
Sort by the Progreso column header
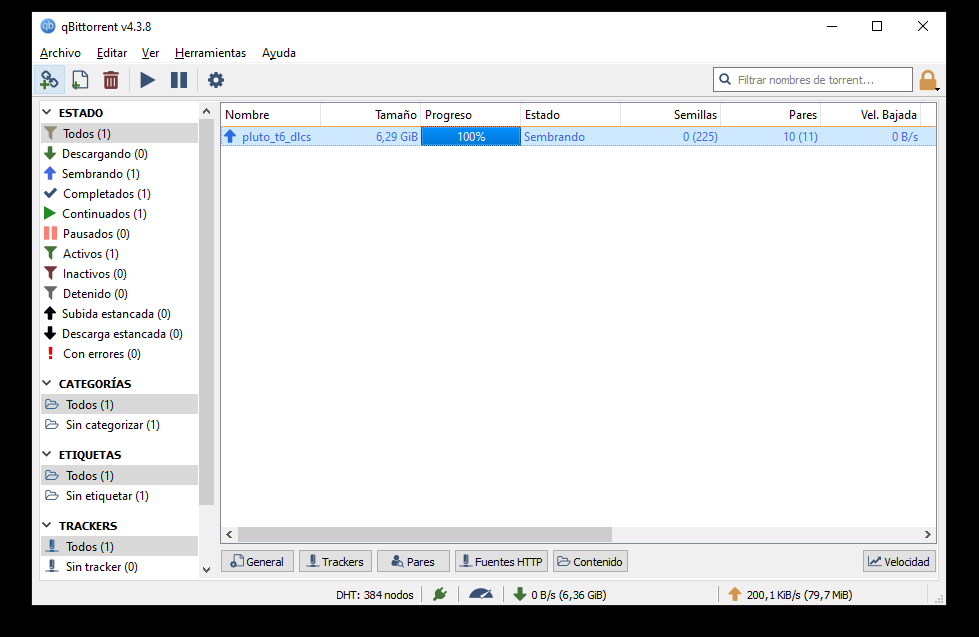point(471,115)
